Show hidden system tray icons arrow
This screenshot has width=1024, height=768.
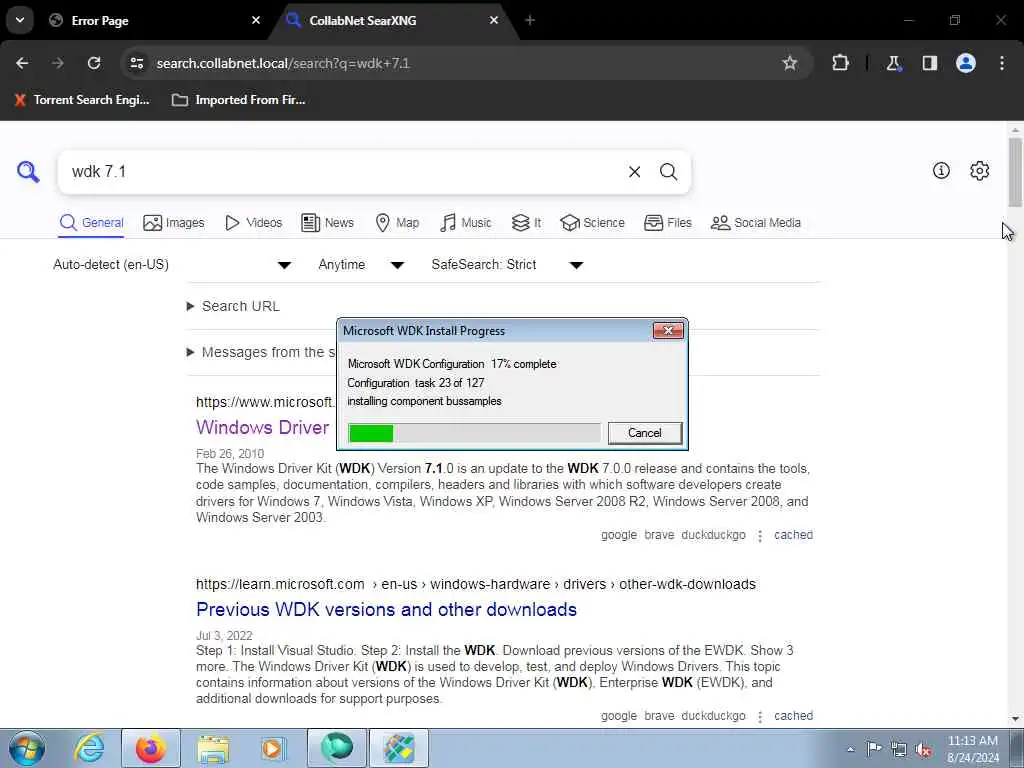point(850,749)
